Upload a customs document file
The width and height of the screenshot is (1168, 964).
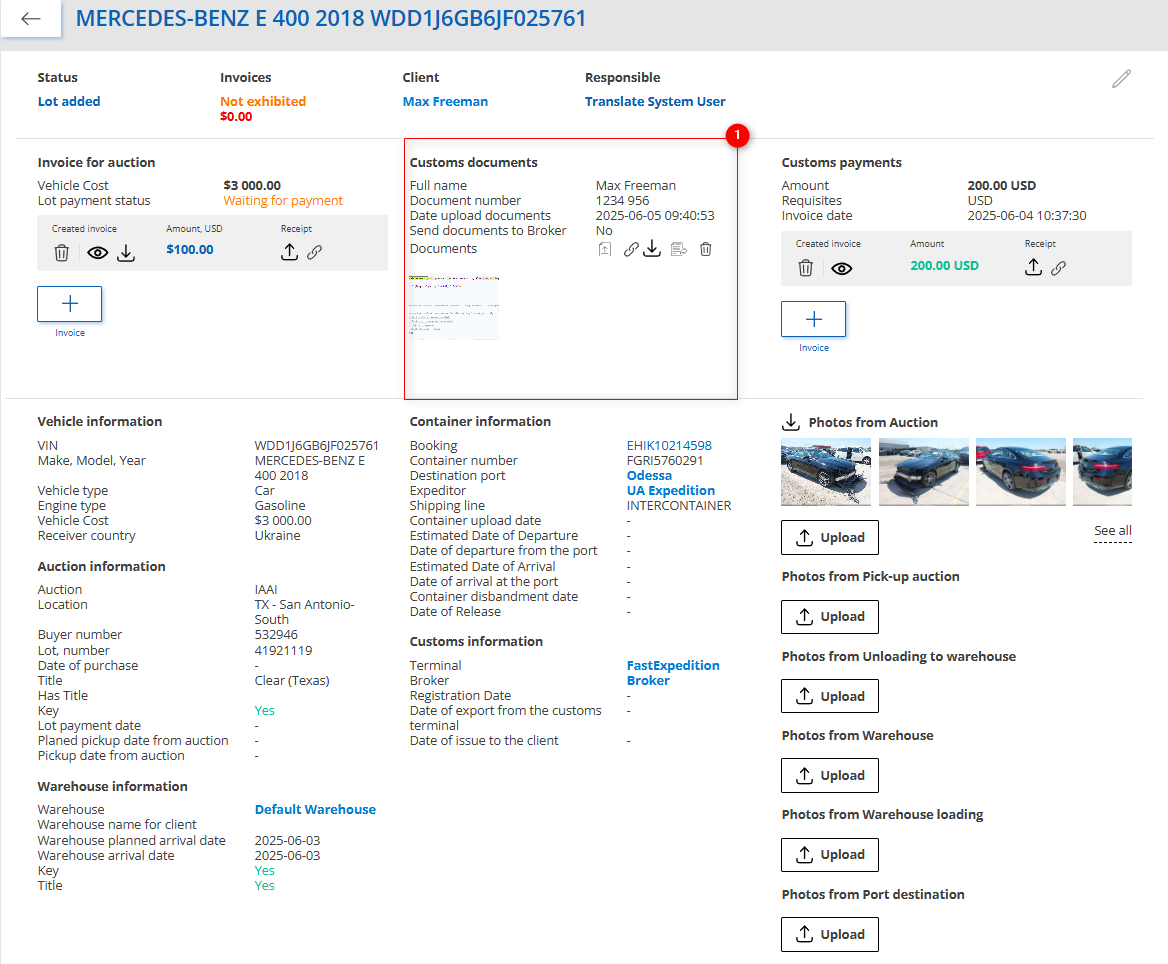pos(605,249)
